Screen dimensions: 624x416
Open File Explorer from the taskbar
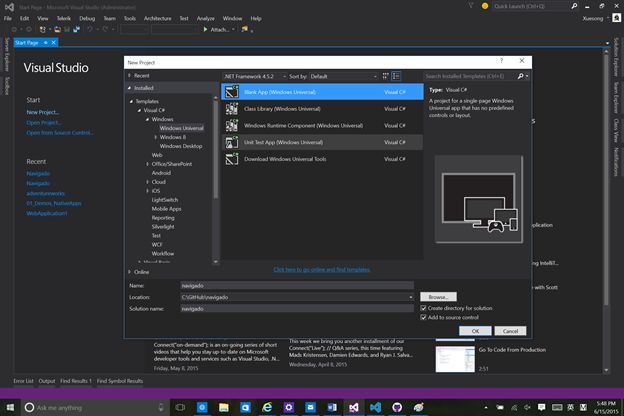click(224, 407)
